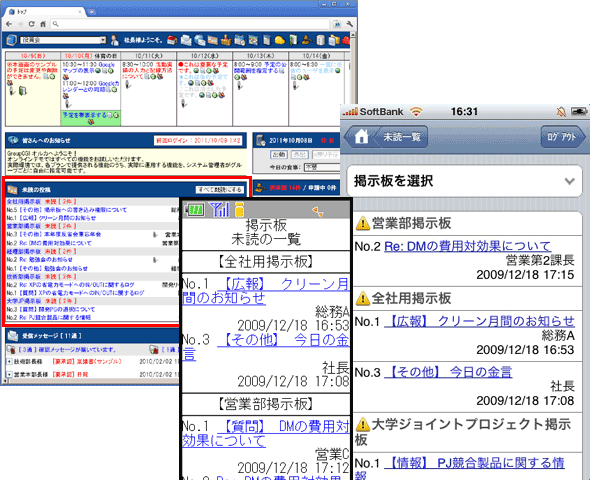This screenshot has width=590, height=480.
Task: Open the folder documents icon in toolbar
Action: click(x=333, y=40)
